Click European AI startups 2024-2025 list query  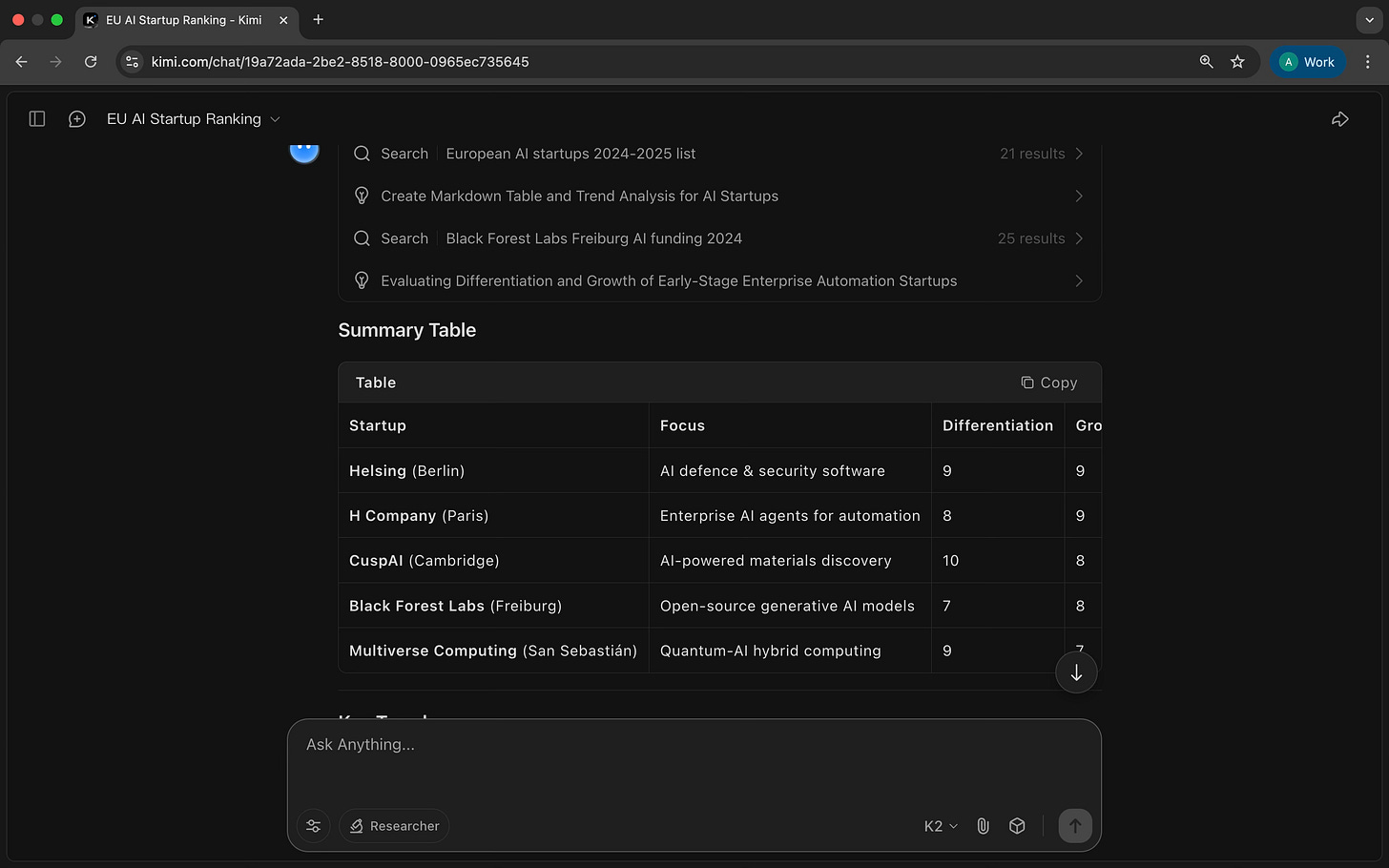point(570,154)
